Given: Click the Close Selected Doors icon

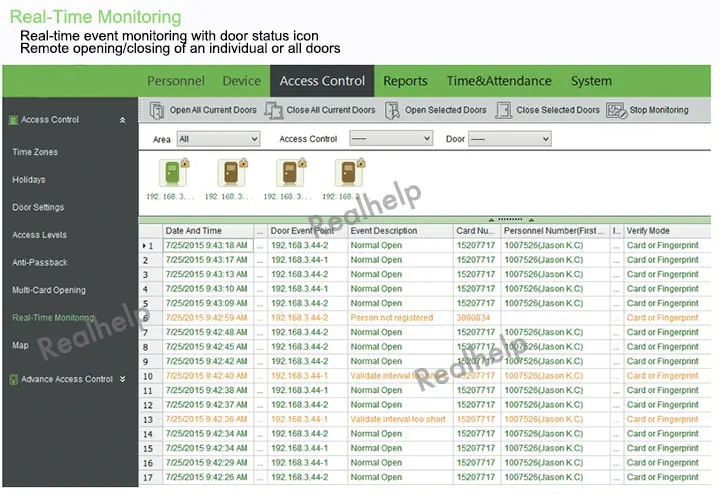Looking at the screenshot, I should tap(504, 110).
